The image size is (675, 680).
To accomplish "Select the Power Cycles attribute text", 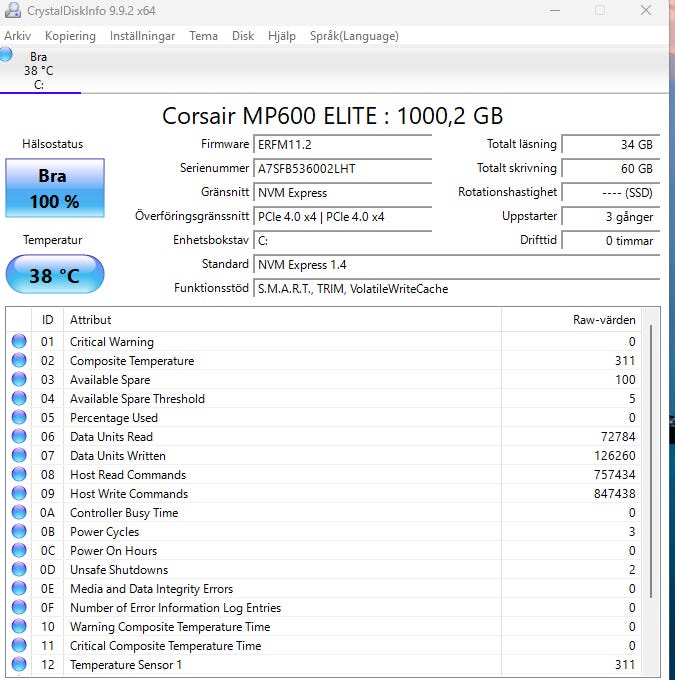I will [x=105, y=532].
